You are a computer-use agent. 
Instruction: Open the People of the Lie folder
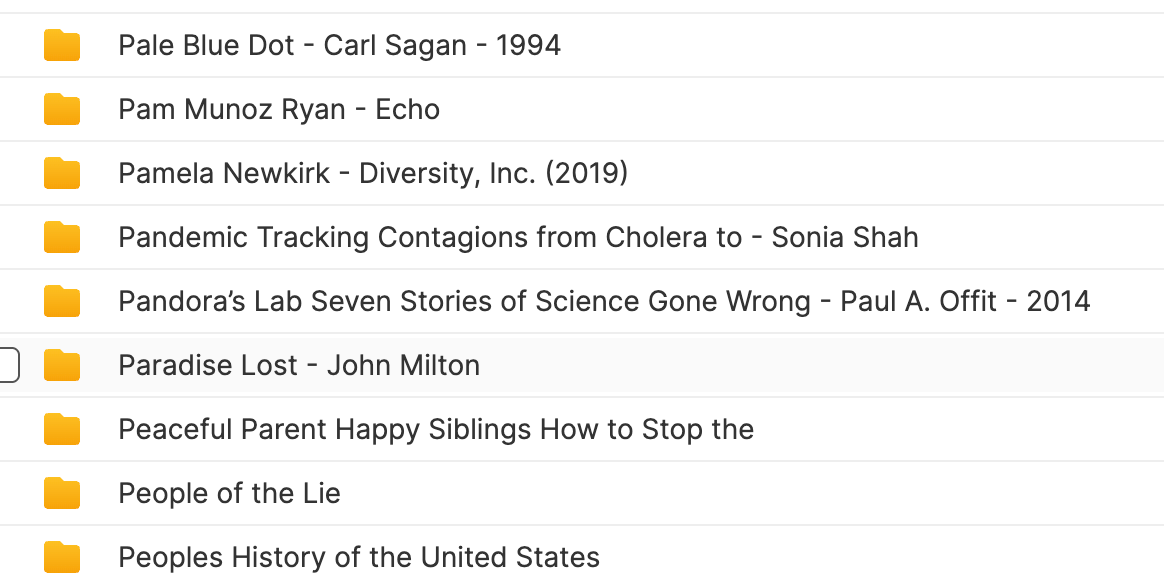pos(229,493)
